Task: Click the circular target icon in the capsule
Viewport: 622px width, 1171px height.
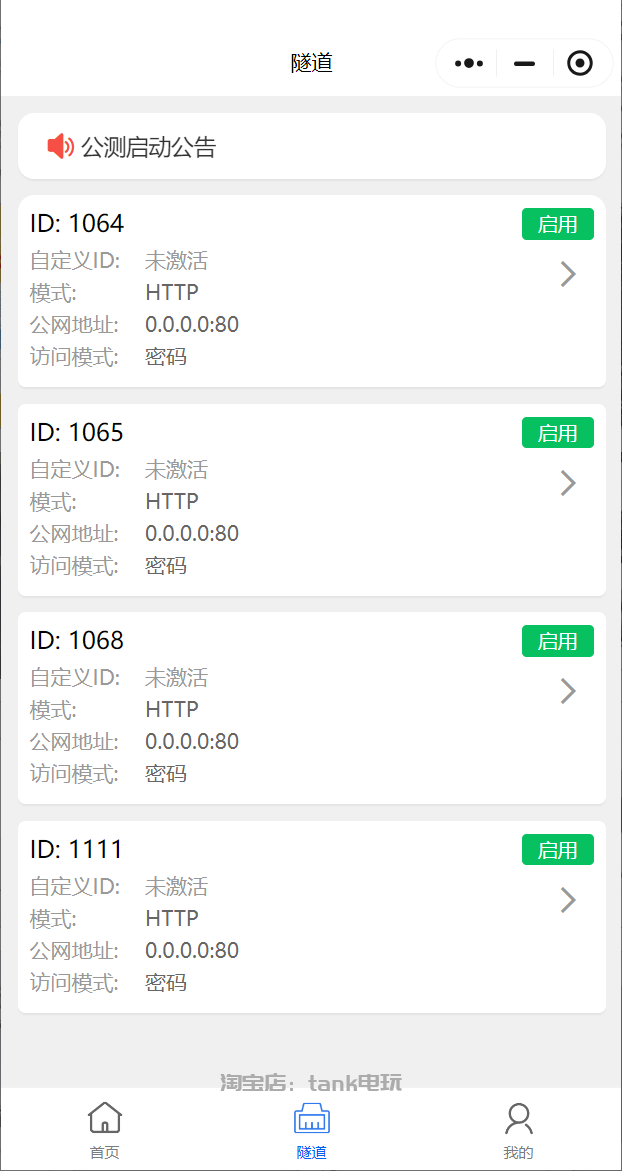Action: 579,62
